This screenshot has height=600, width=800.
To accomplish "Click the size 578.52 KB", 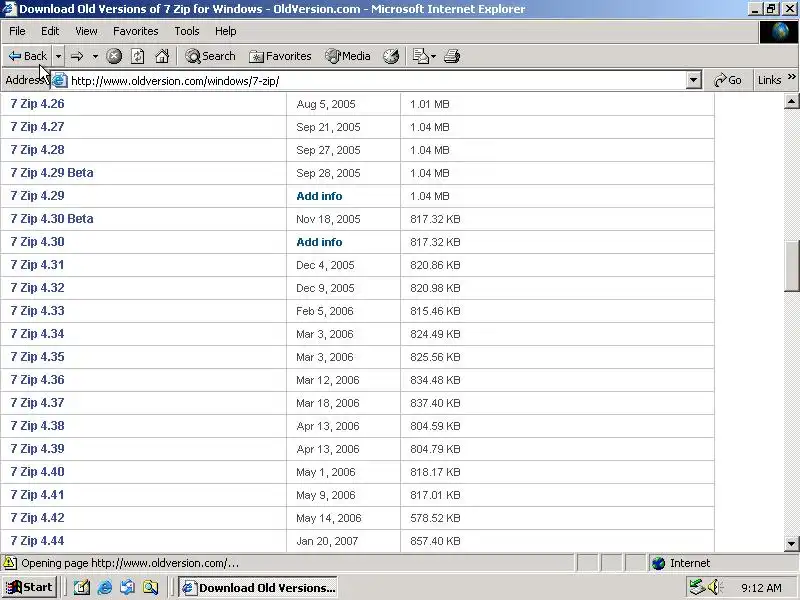I will coord(435,518).
